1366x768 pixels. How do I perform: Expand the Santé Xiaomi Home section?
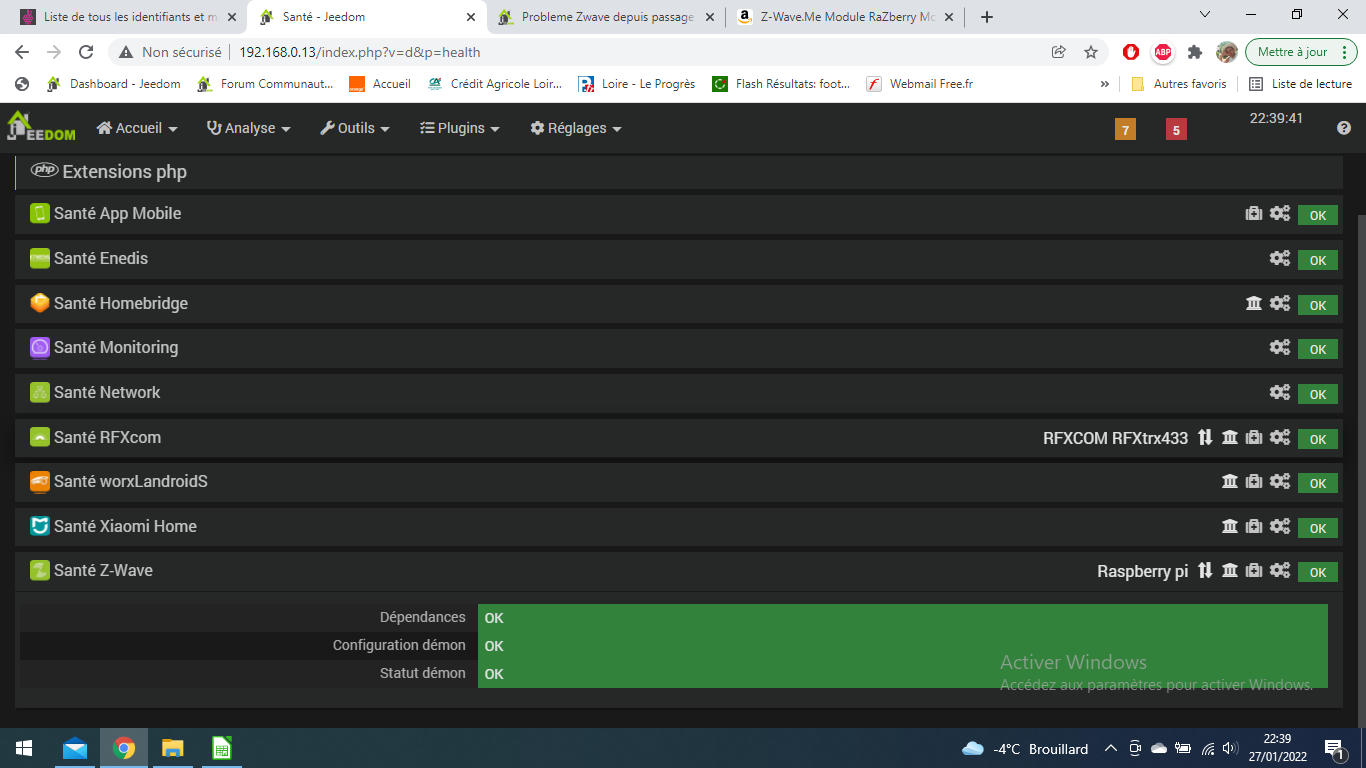(125, 526)
